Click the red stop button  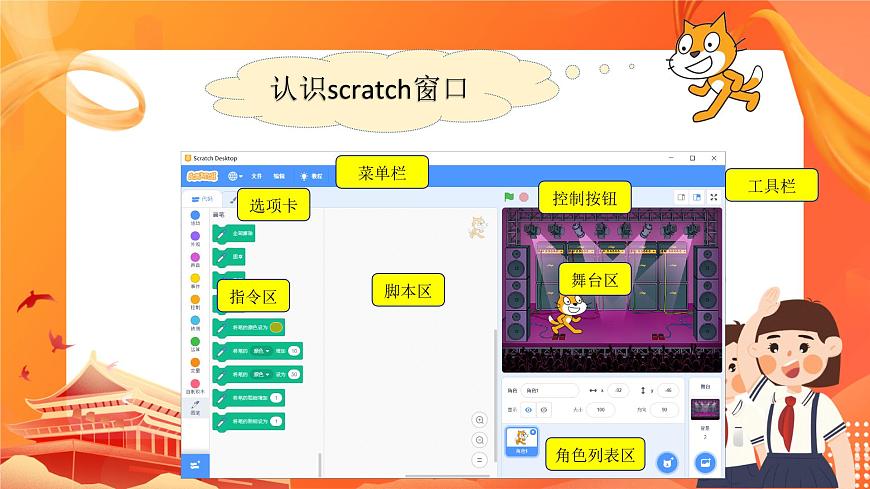(524, 197)
